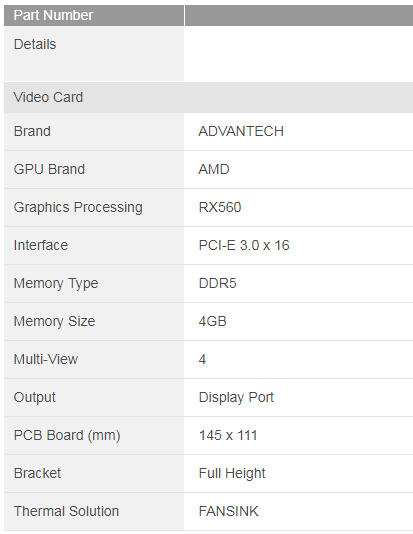Screen dimensions: 413x534
Task: Click the 4GB memory size value
Action: point(212,321)
